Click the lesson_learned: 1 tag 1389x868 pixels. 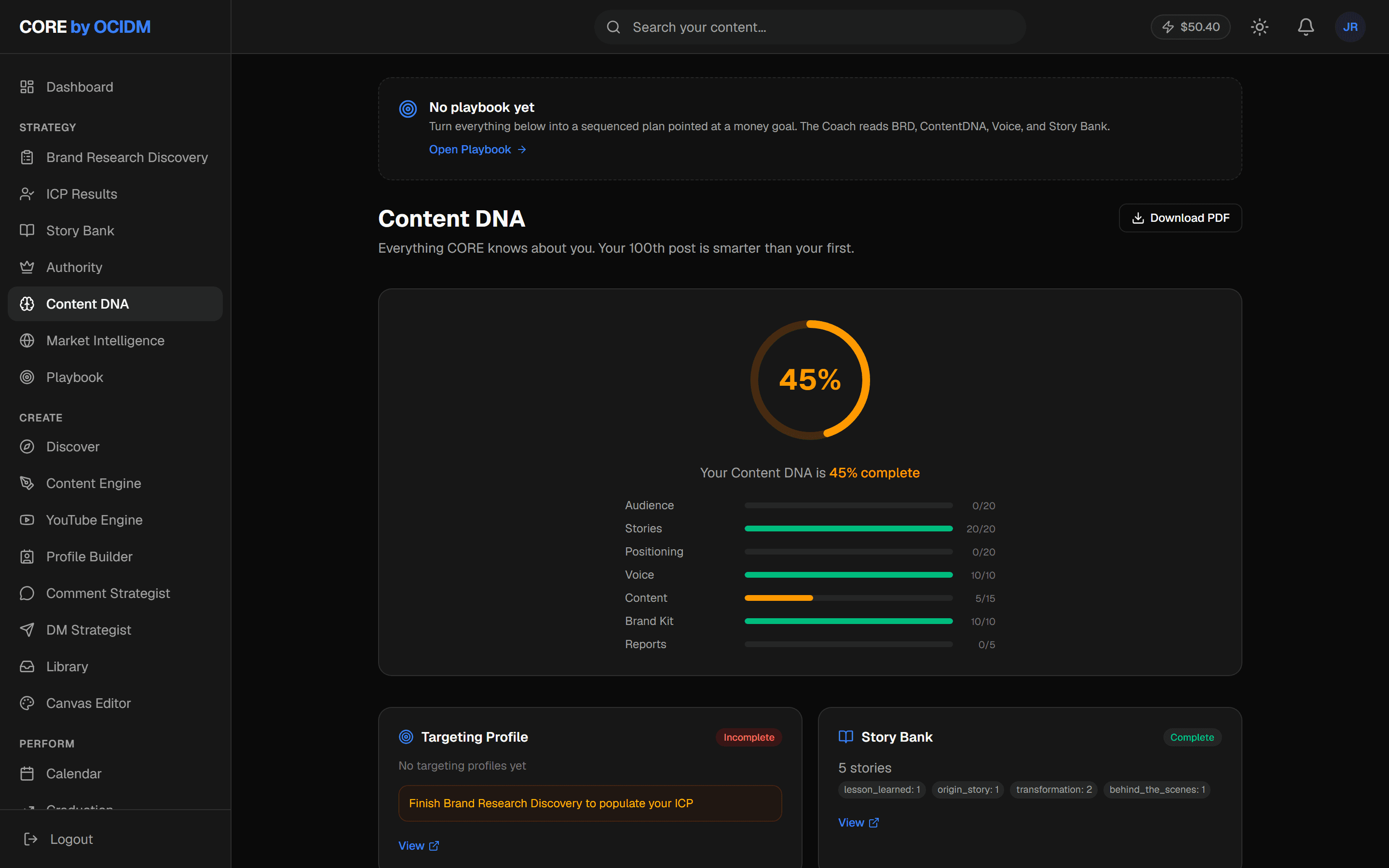(x=882, y=789)
